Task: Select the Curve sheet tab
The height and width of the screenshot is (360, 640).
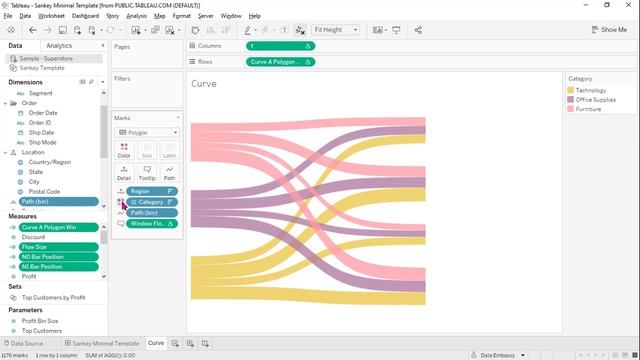Action: coord(156,343)
